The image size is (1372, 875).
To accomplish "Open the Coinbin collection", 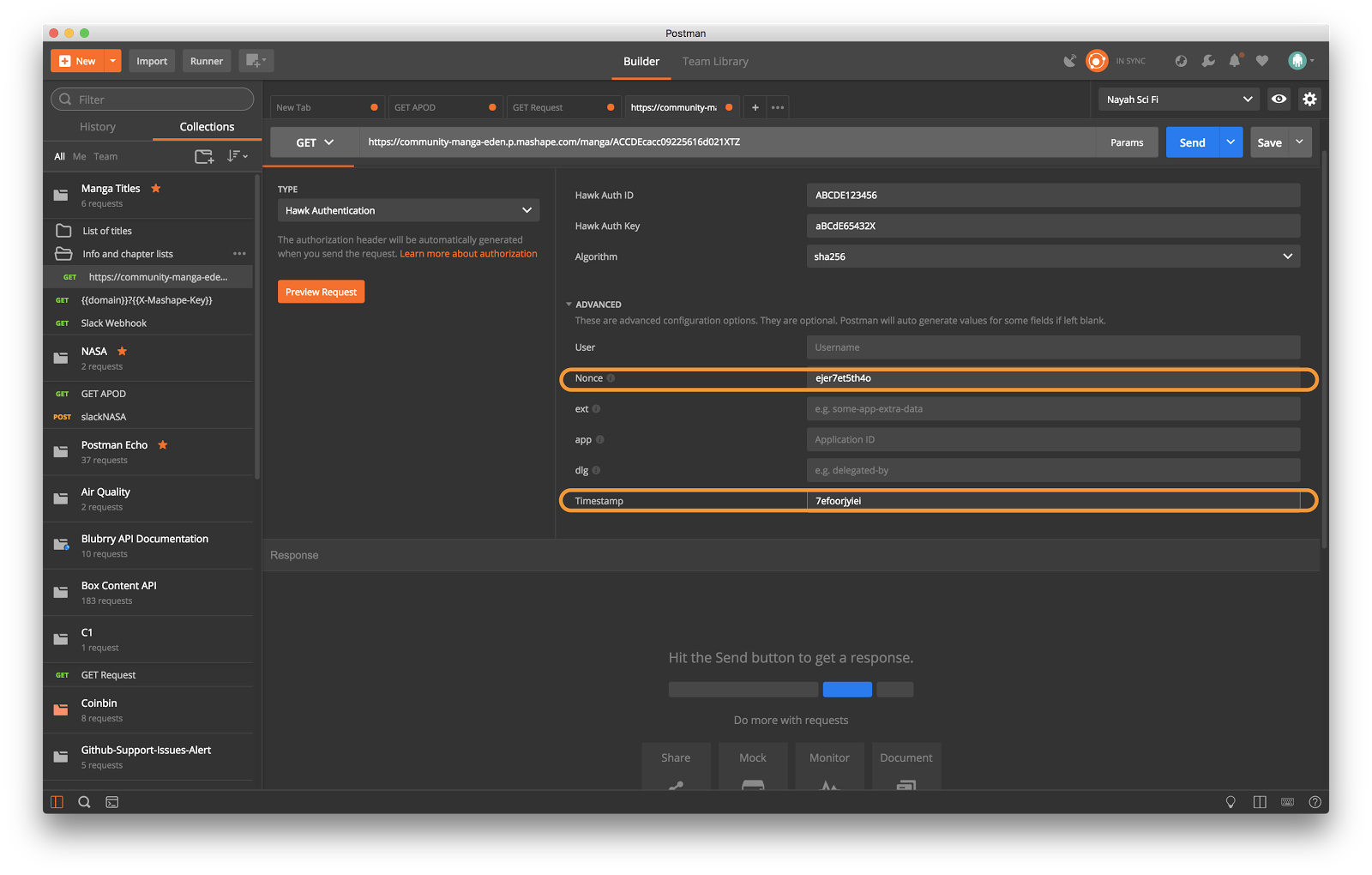I will pos(148,710).
